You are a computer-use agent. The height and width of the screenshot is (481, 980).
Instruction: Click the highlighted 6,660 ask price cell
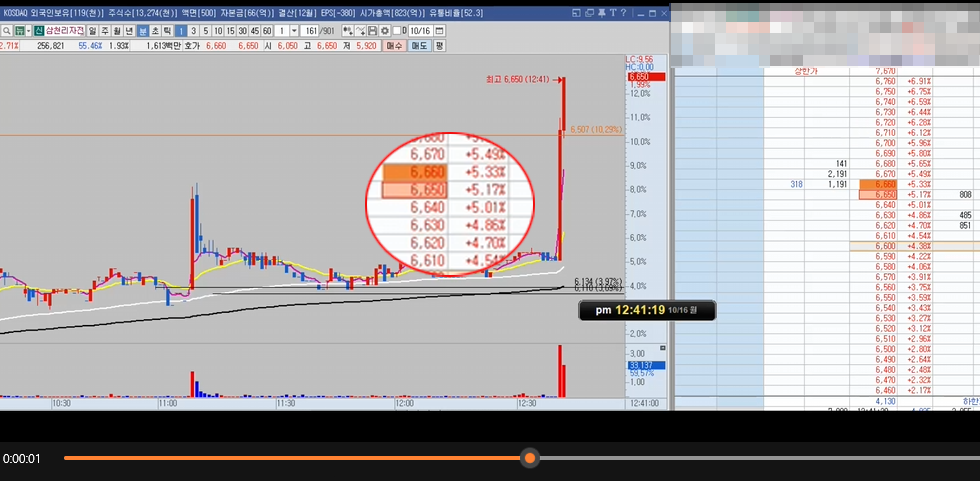pos(878,184)
